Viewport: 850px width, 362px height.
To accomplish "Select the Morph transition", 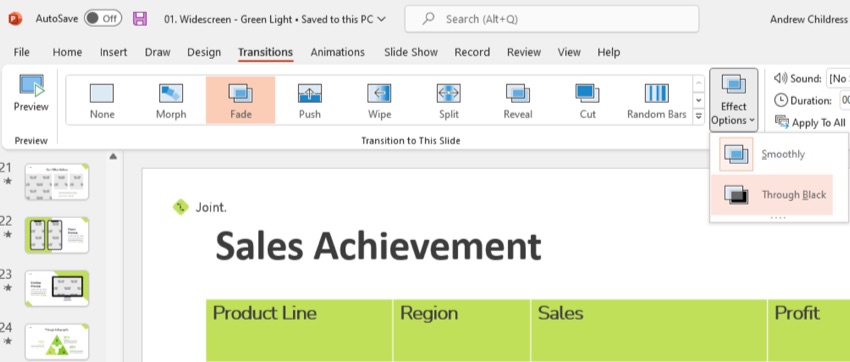I will pyautogui.click(x=171, y=101).
